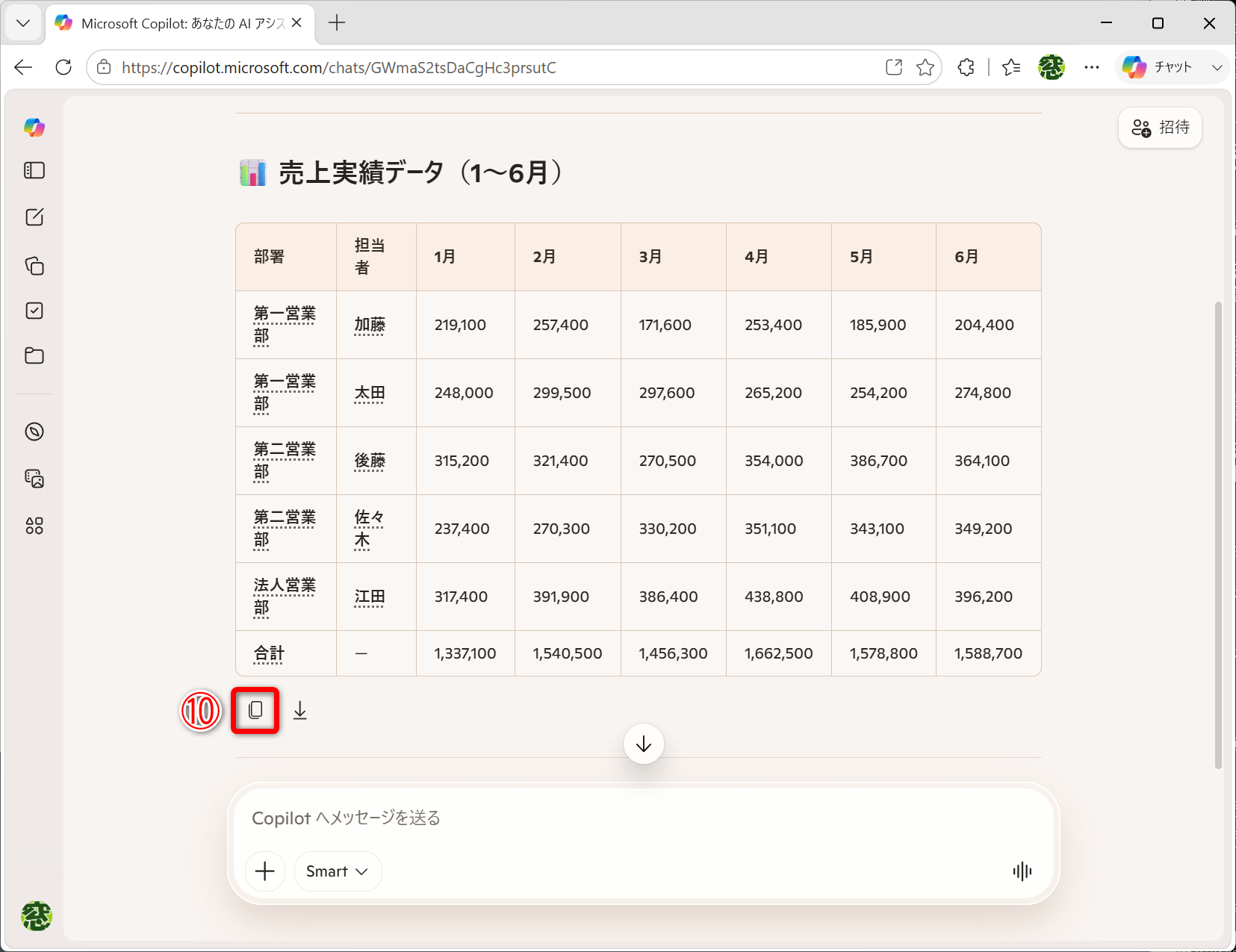
Task: Open the checkbox tasks icon in the sidebar
Action: (34, 311)
